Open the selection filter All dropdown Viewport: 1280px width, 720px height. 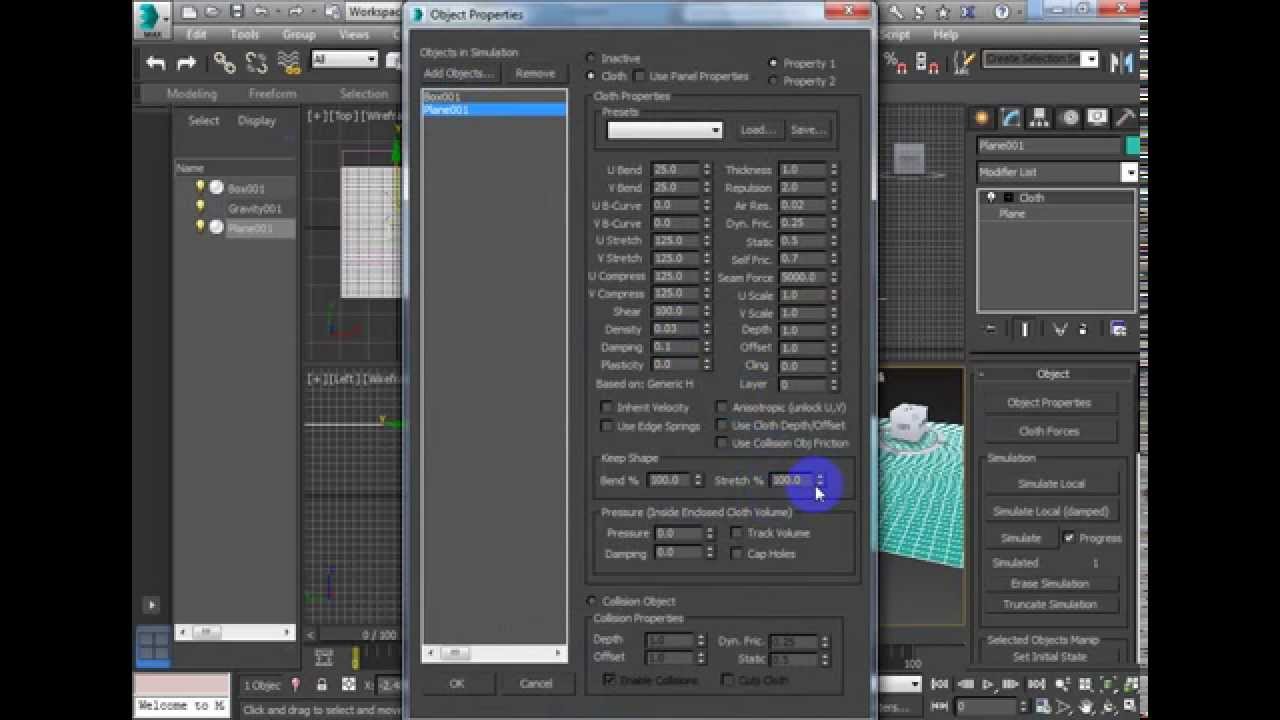344,60
